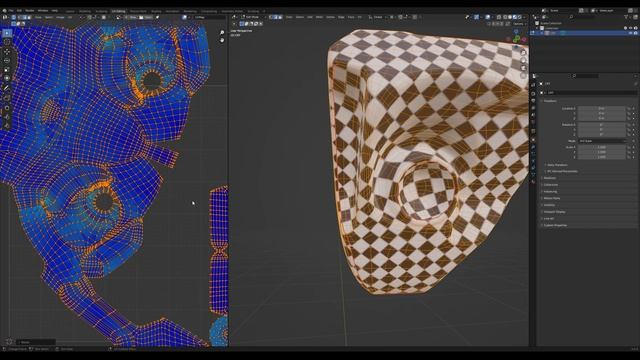Switch to the Sculpting workspace tab
The width and height of the screenshot is (640, 360).
pyautogui.click(x=101, y=11)
